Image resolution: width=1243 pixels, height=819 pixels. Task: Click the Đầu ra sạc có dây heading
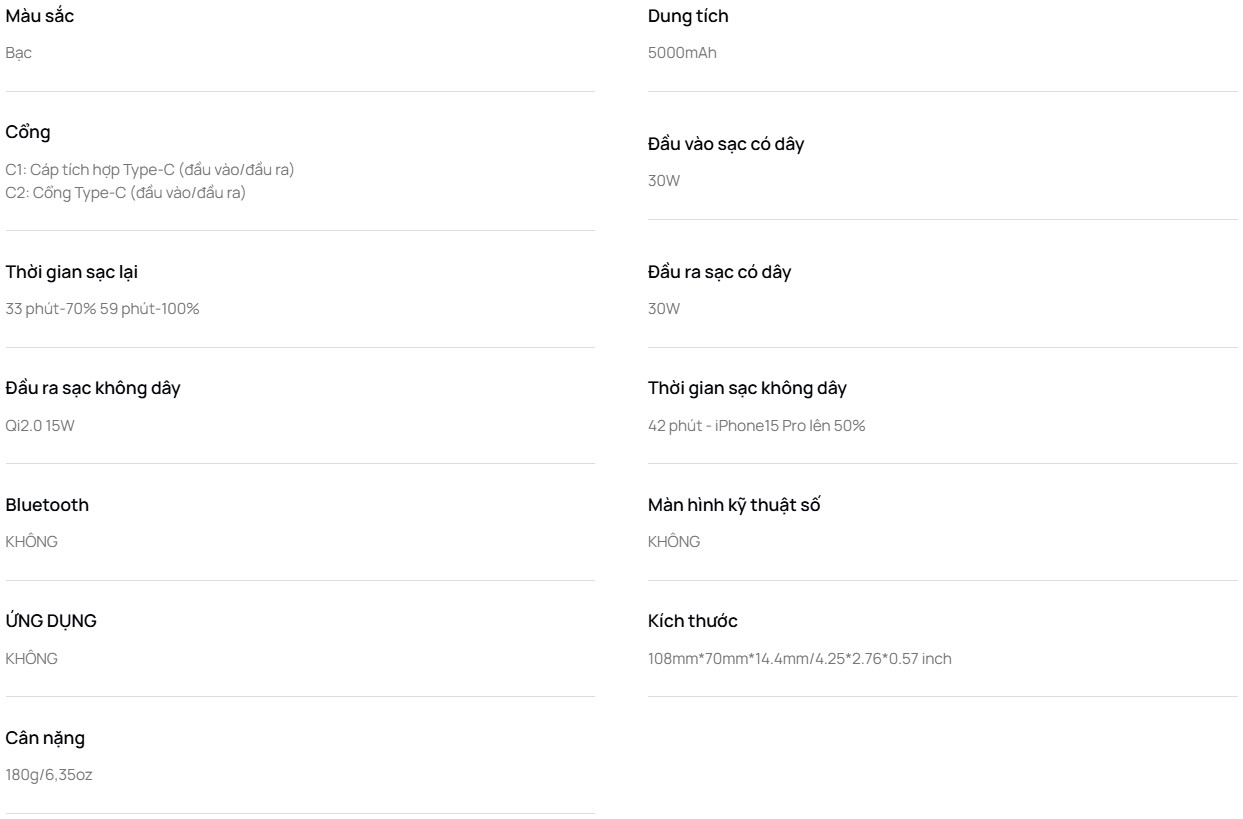click(719, 272)
